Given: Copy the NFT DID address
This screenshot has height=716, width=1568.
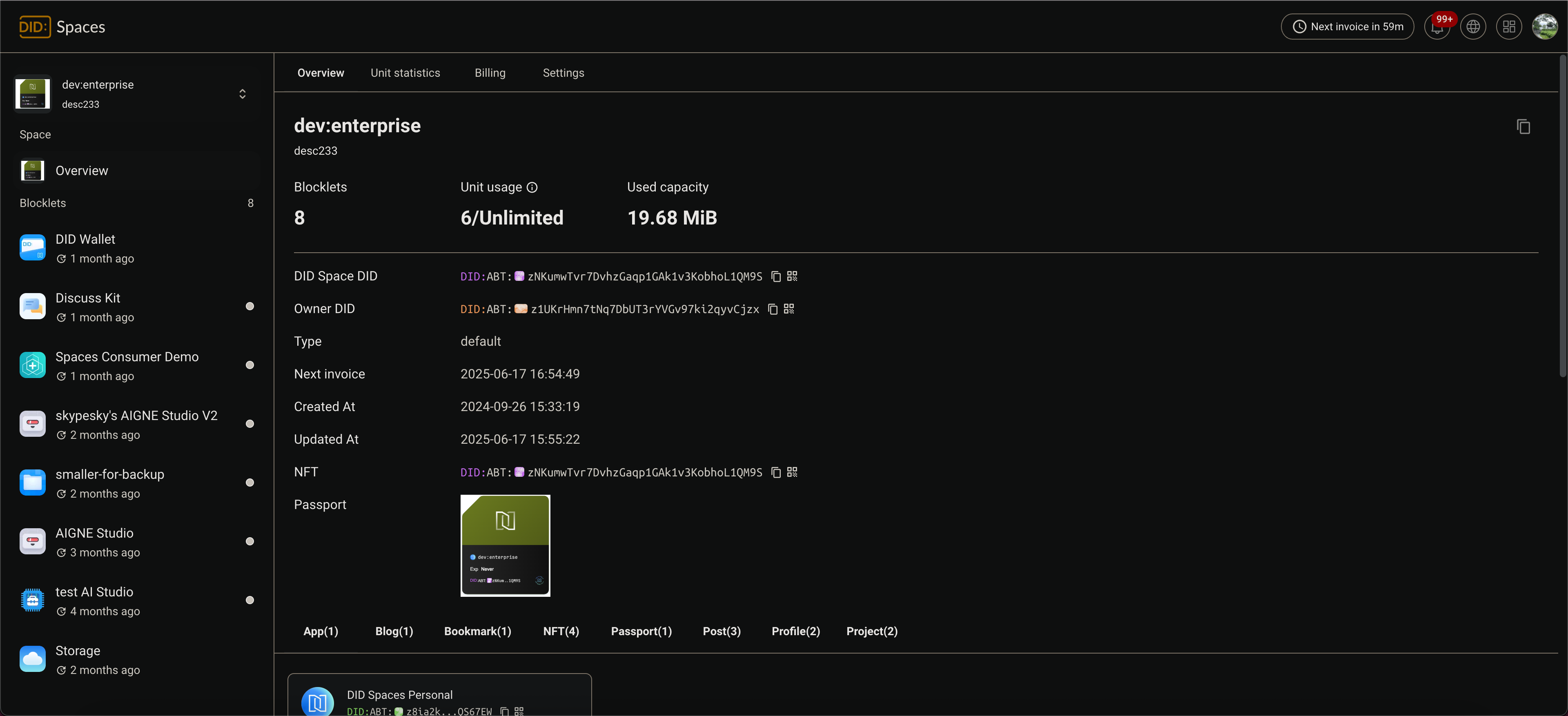Looking at the screenshot, I should point(776,473).
